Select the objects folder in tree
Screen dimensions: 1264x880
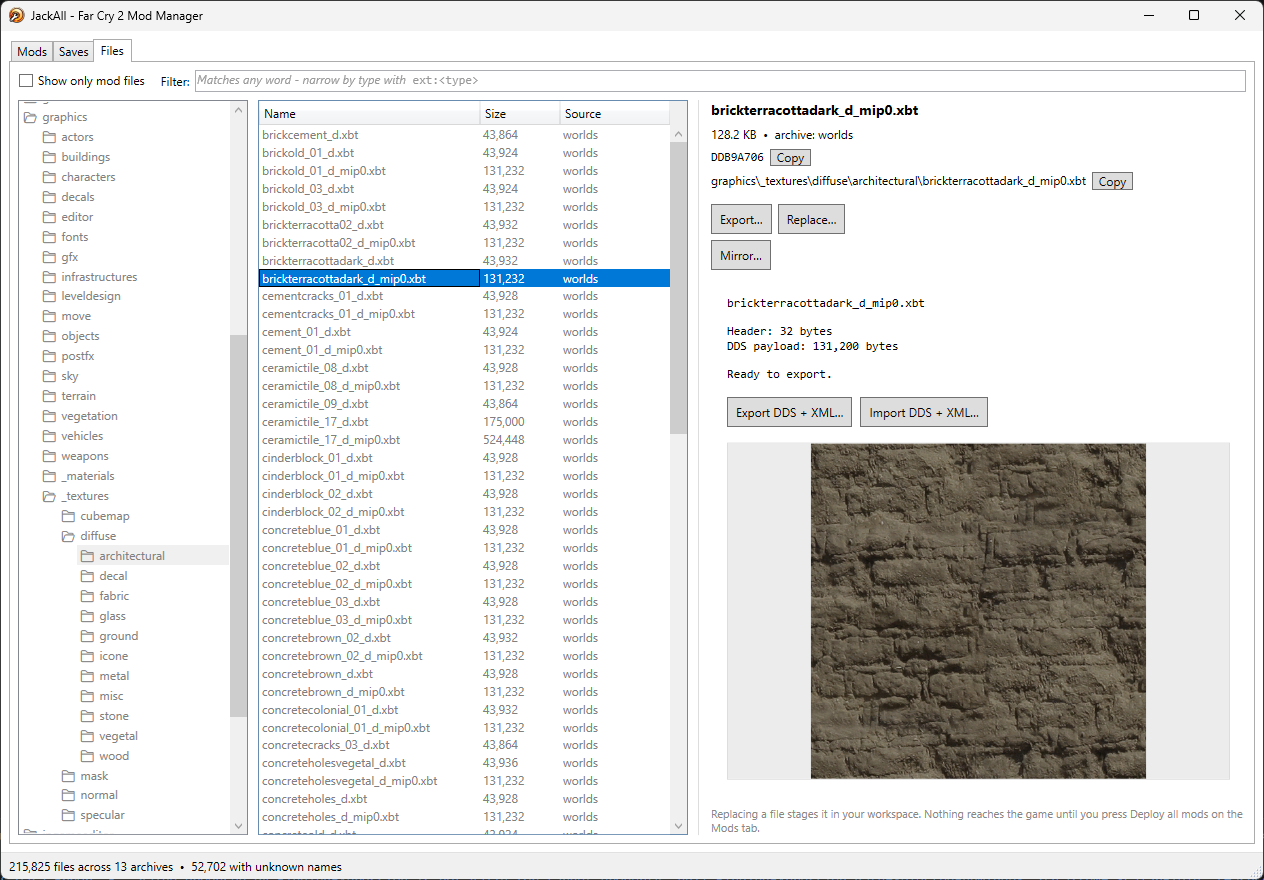click(80, 336)
